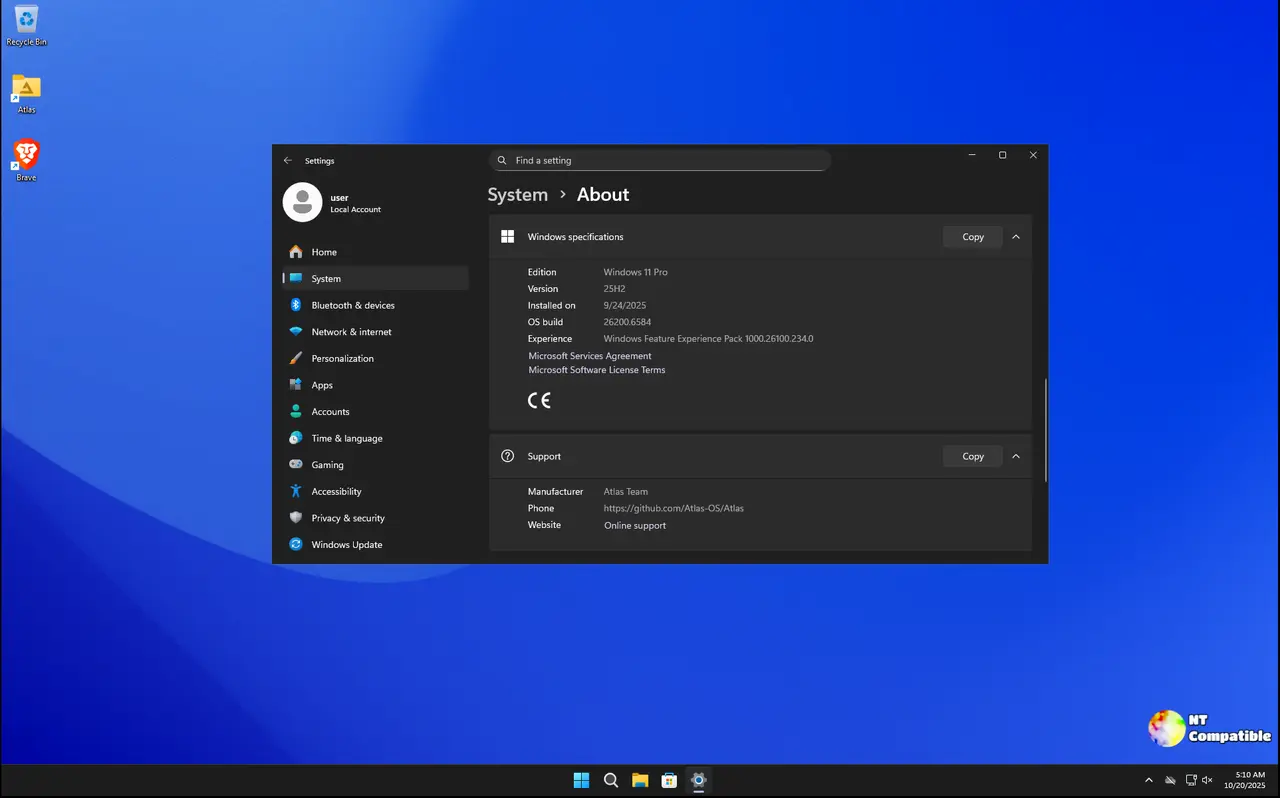This screenshot has height=798, width=1280.
Task: Open Bluetooth & devices settings
Action: coord(352,305)
